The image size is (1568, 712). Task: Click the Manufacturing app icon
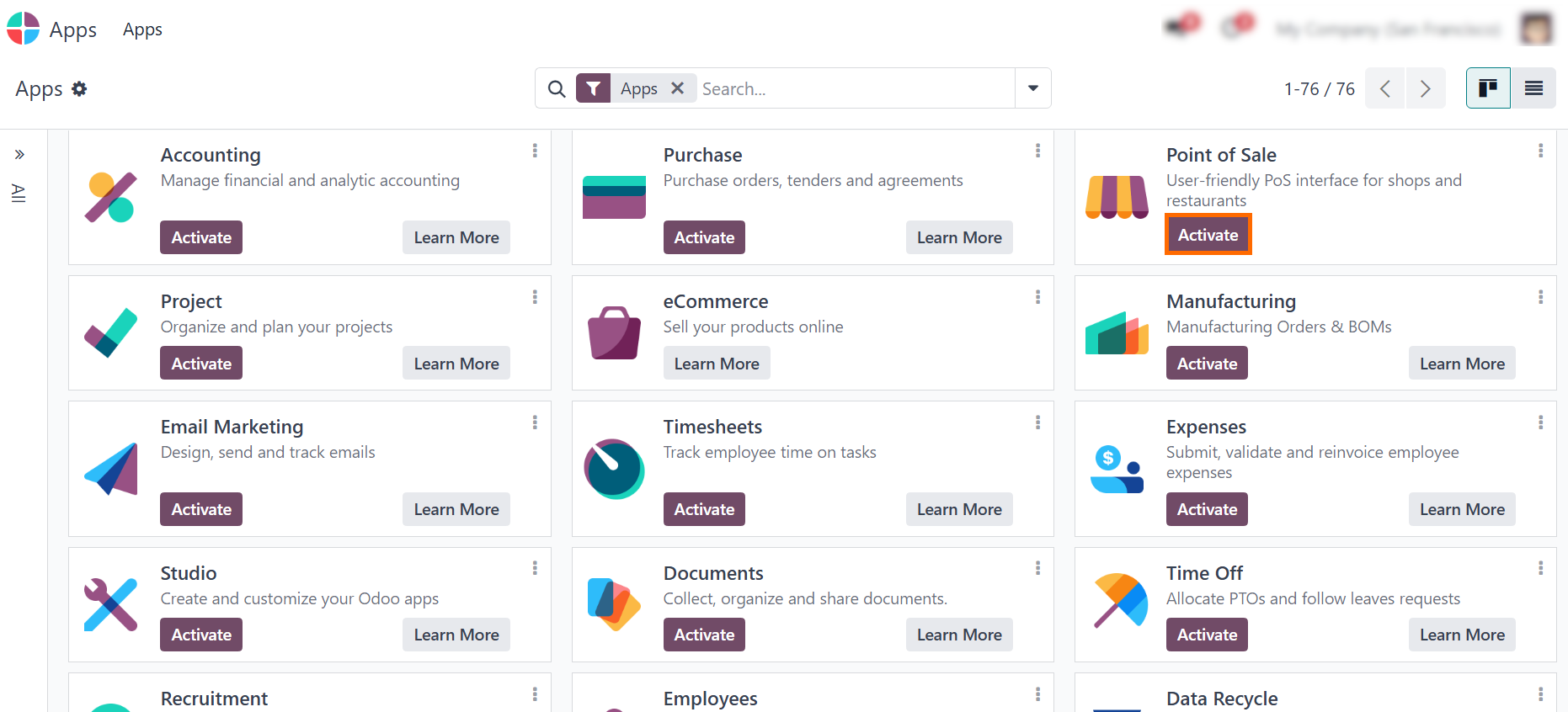[x=1117, y=332]
